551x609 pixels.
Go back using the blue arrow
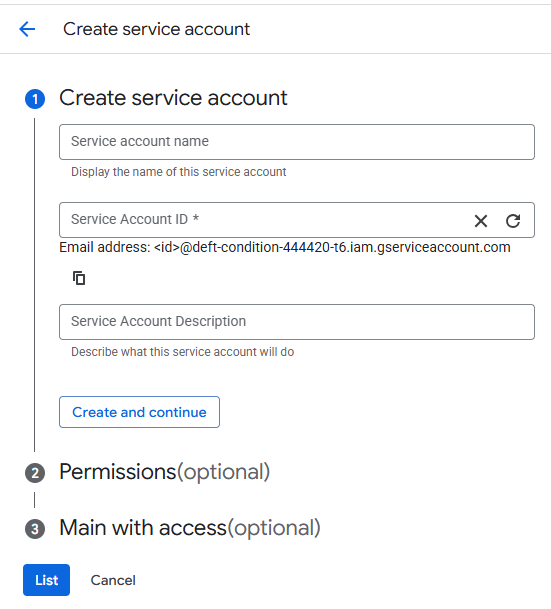tap(27, 29)
